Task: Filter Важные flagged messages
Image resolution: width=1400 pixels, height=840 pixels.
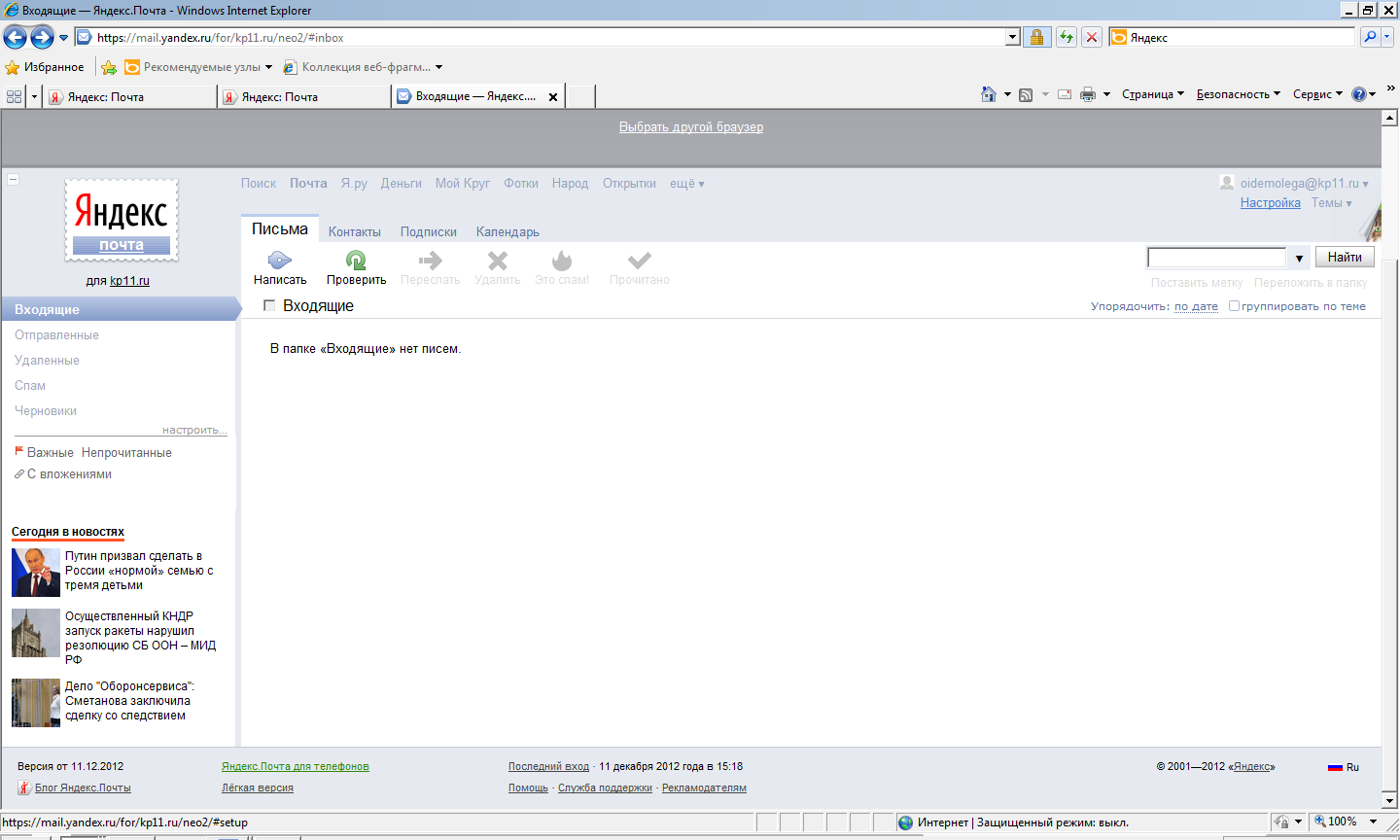Action: pyautogui.click(x=45, y=452)
